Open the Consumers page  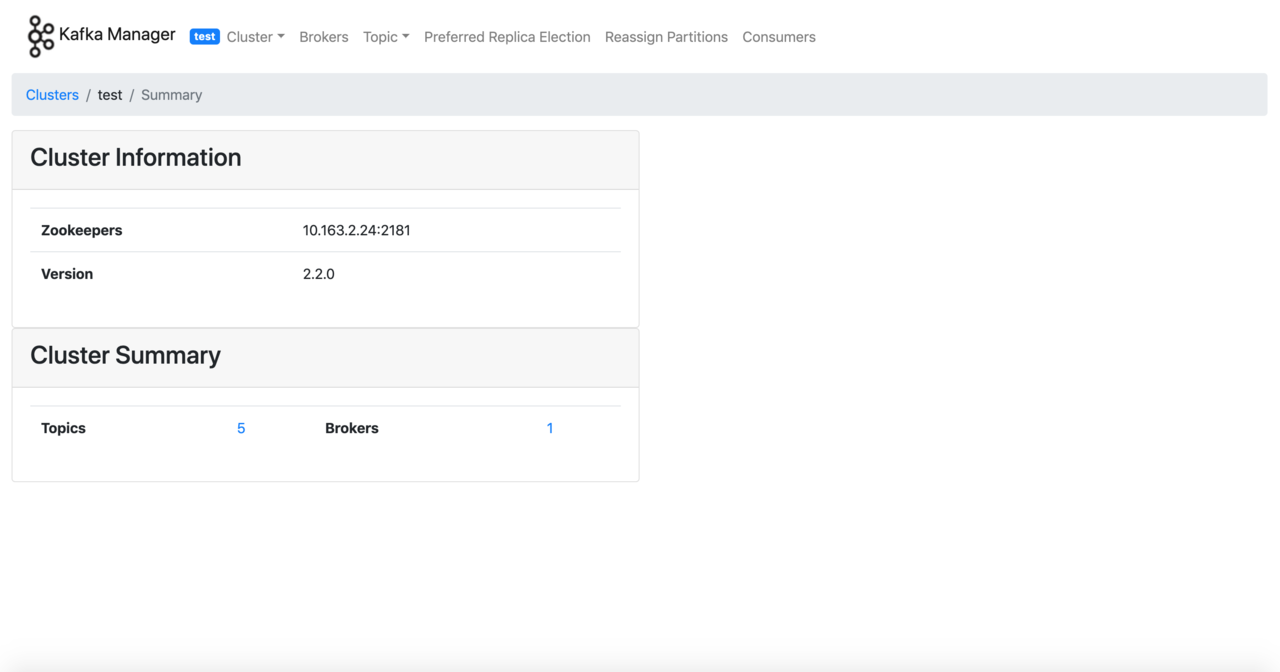point(779,37)
